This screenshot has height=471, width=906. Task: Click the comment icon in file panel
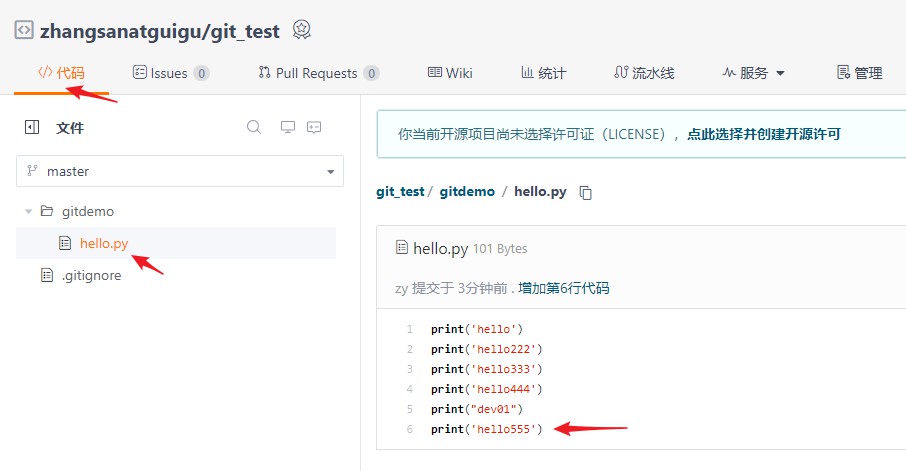click(314, 127)
